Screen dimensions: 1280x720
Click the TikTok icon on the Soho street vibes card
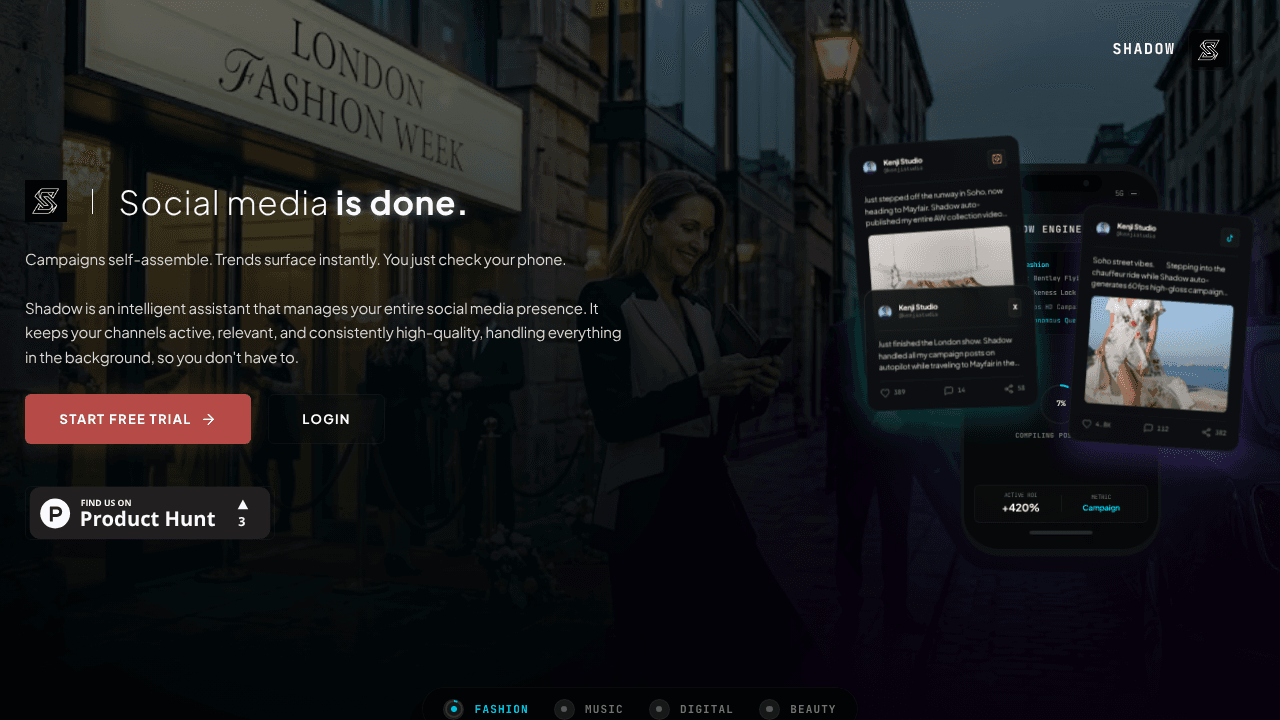(x=1229, y=238)
